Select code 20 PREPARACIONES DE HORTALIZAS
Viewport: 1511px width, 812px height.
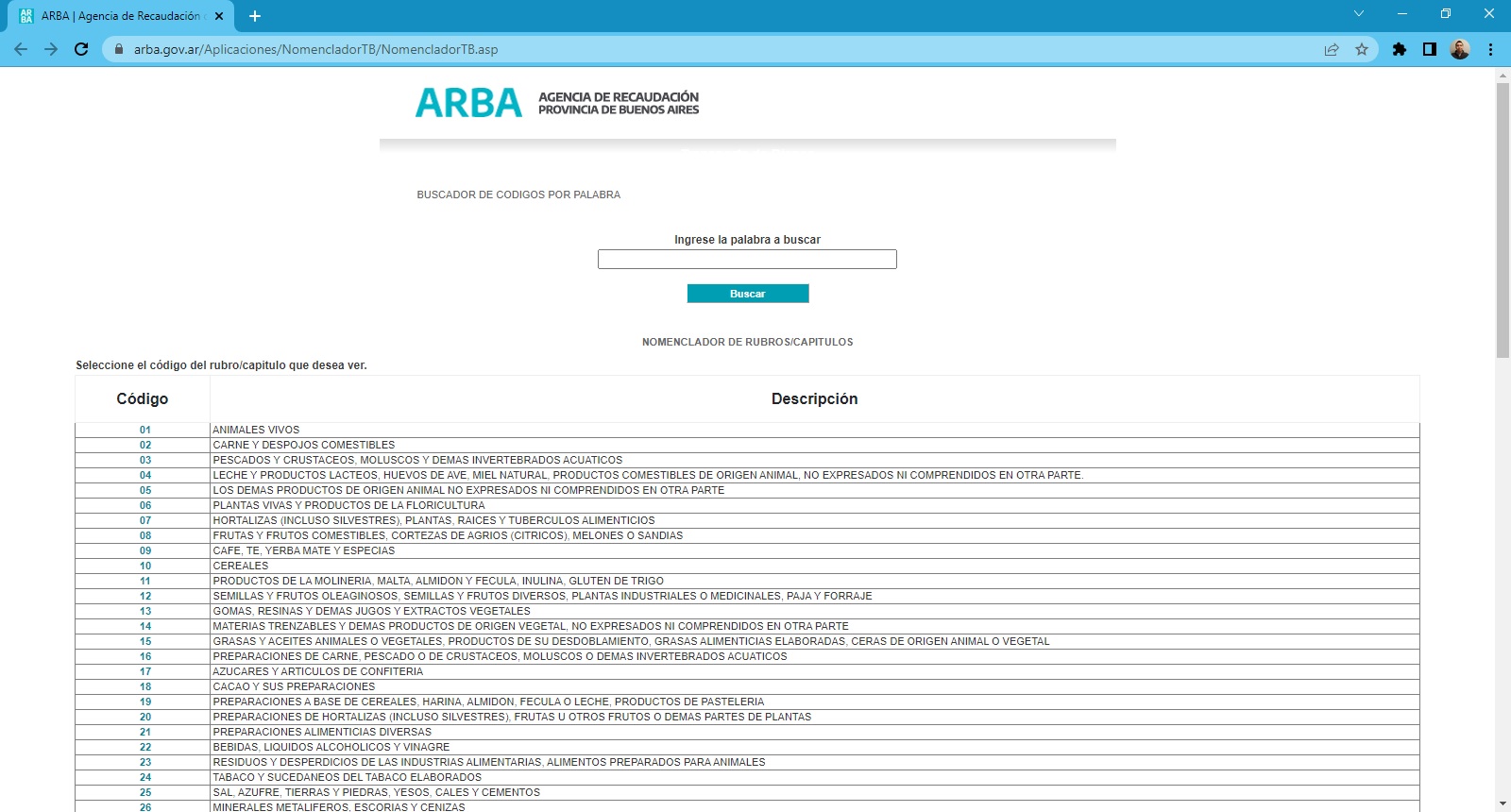(145, 717)
